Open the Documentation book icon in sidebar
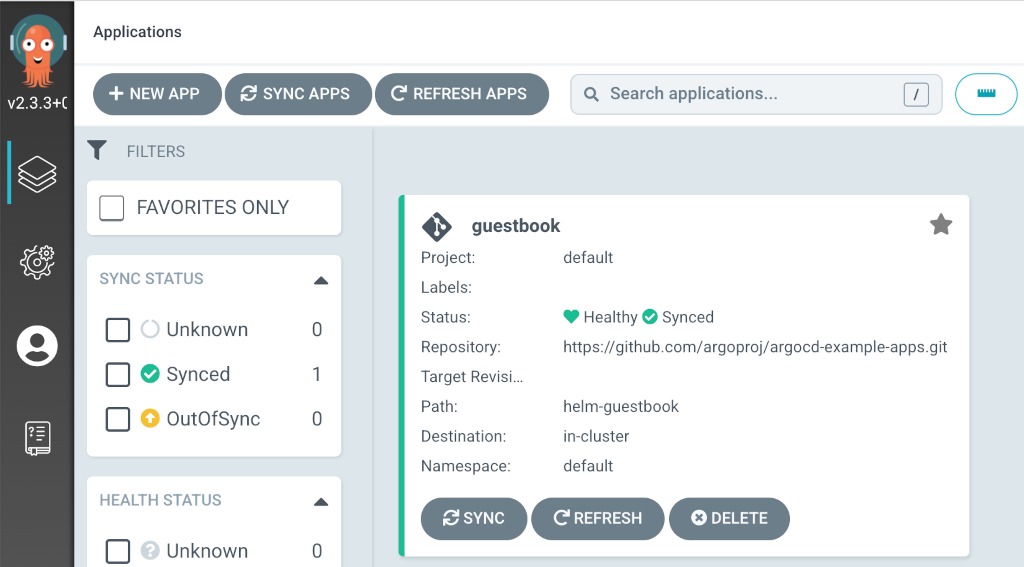This screenshot has width=1024, height=567. pos(38,438)
